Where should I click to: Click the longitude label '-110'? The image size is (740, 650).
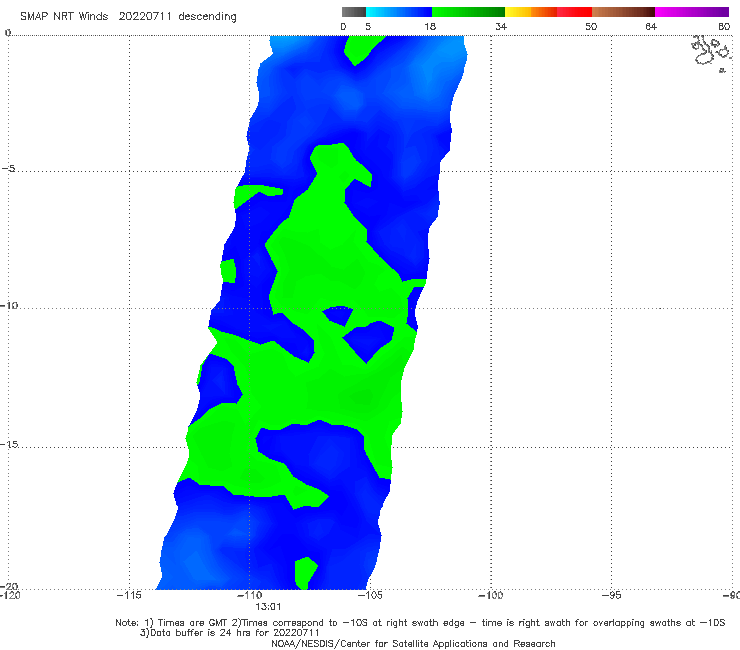point(249,595)
